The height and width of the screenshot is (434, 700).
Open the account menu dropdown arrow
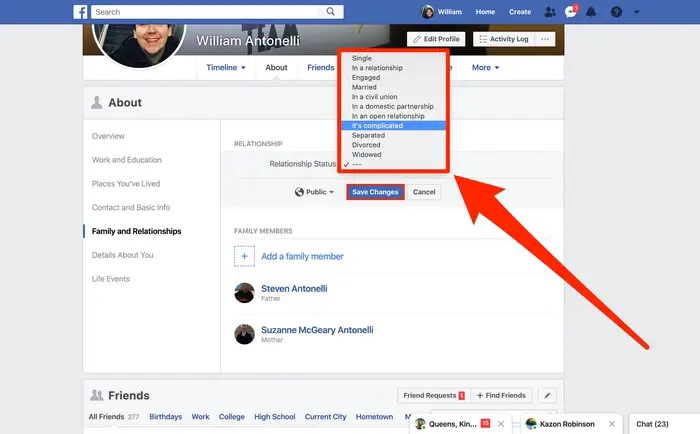(x=637, y=12)
